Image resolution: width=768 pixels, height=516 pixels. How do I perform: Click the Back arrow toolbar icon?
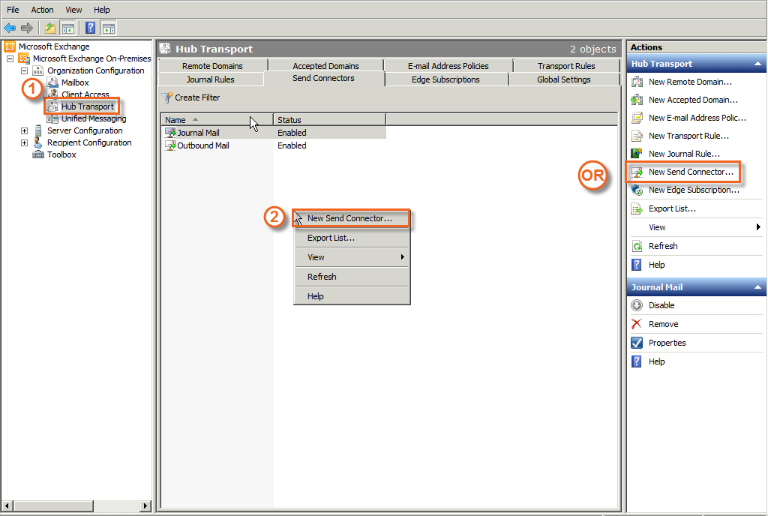tap(10, 28)
